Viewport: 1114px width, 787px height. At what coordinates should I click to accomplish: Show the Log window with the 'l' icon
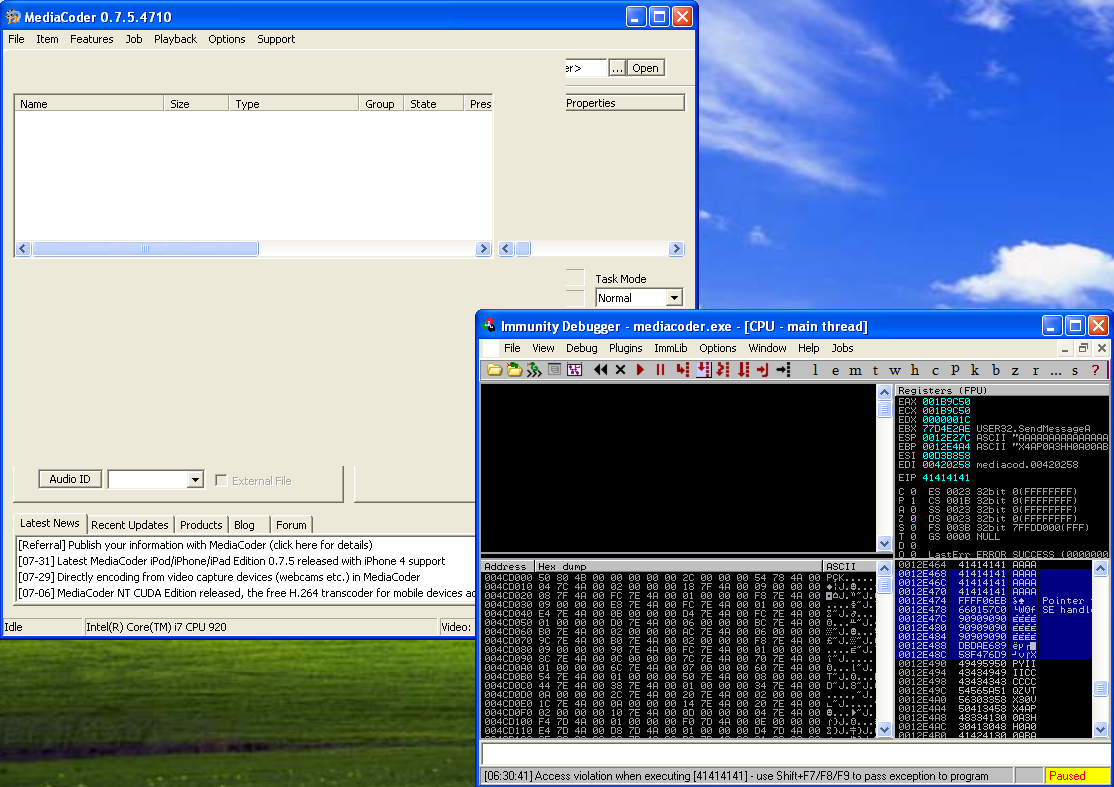pos(815,370)
